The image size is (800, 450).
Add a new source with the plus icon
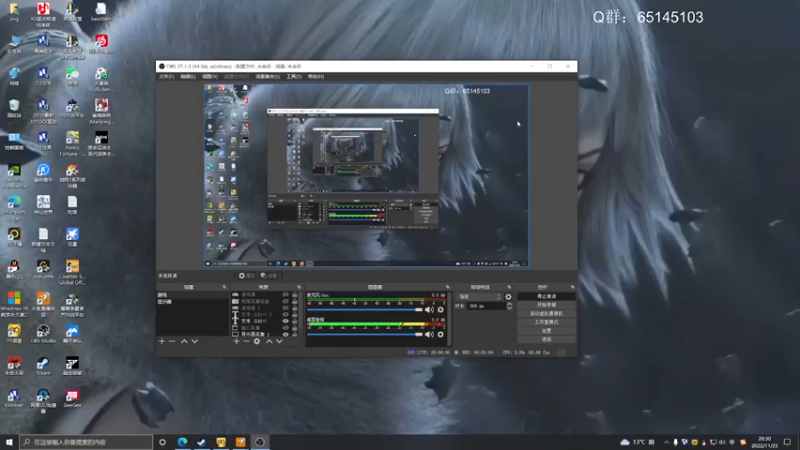[236, 341]
